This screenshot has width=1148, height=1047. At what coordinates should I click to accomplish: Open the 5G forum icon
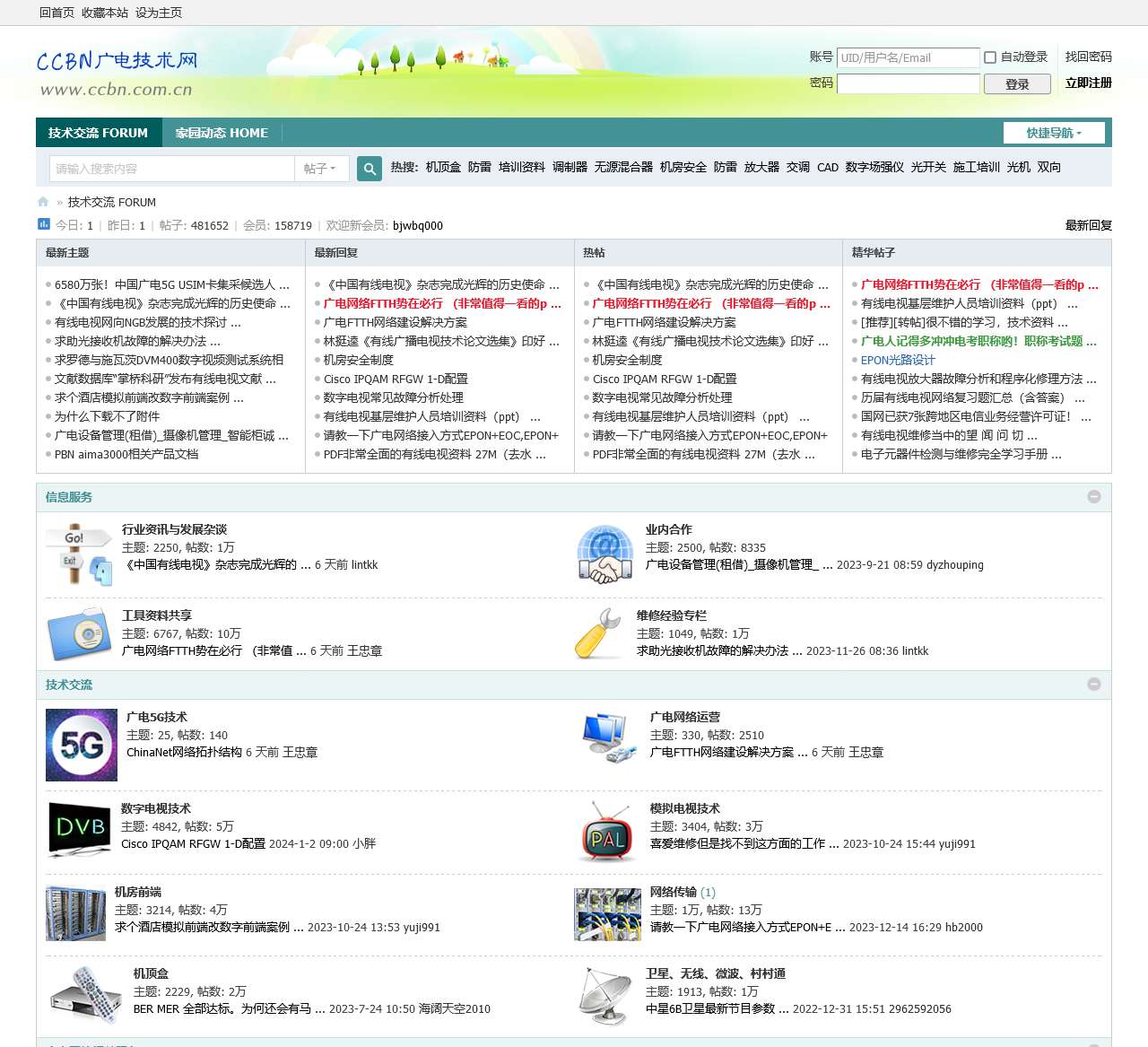point(82,745)
